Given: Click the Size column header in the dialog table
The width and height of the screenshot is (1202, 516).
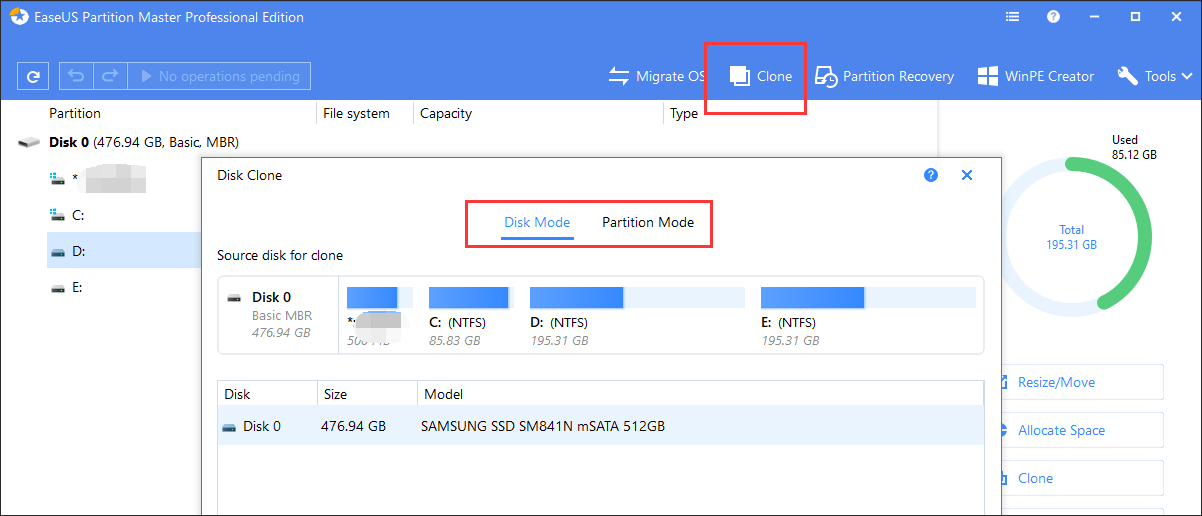Looking at the screenshot, I should [x=334, y=395].
